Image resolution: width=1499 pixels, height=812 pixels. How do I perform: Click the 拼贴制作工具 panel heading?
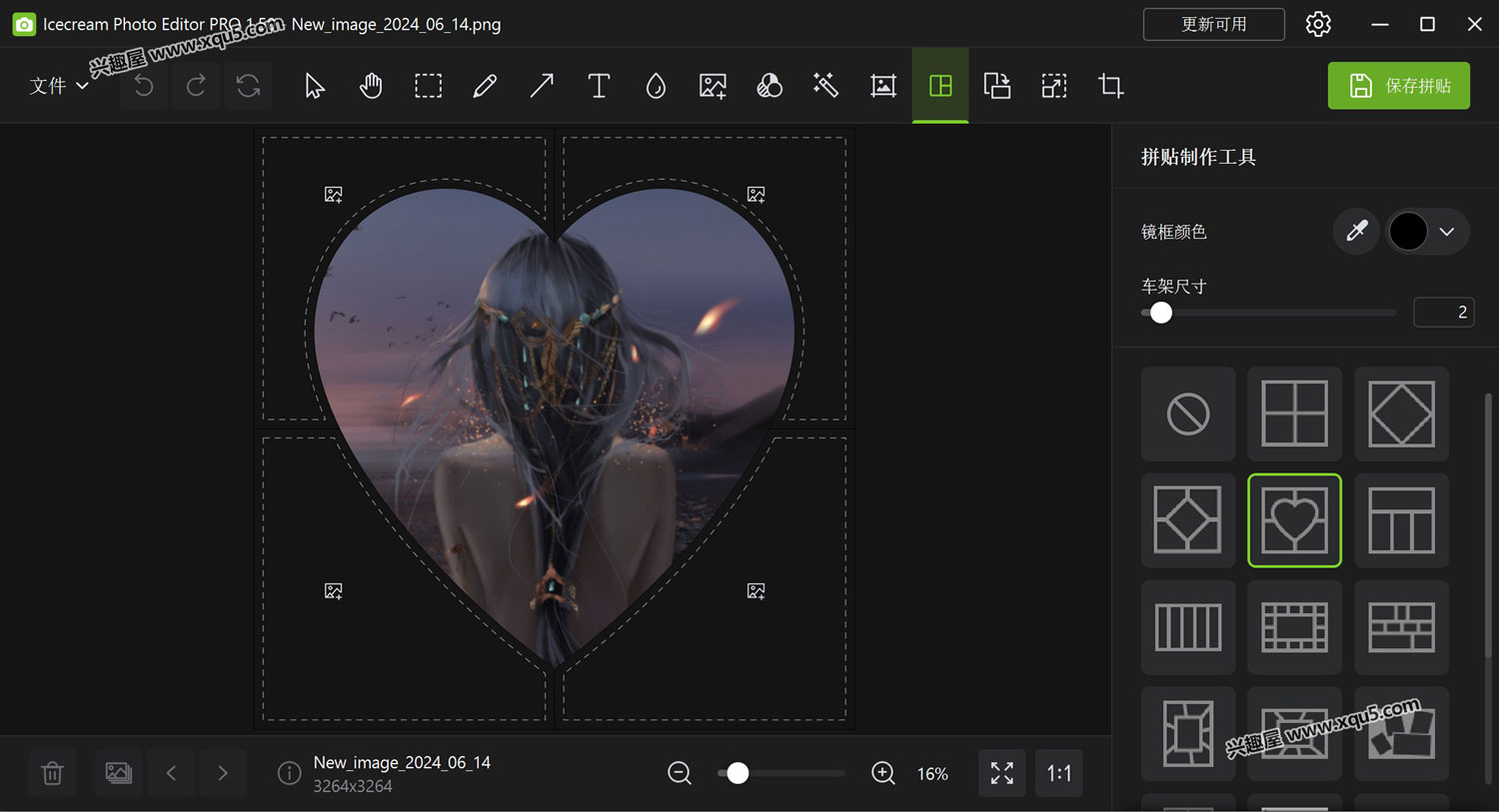click(1198, 157)
